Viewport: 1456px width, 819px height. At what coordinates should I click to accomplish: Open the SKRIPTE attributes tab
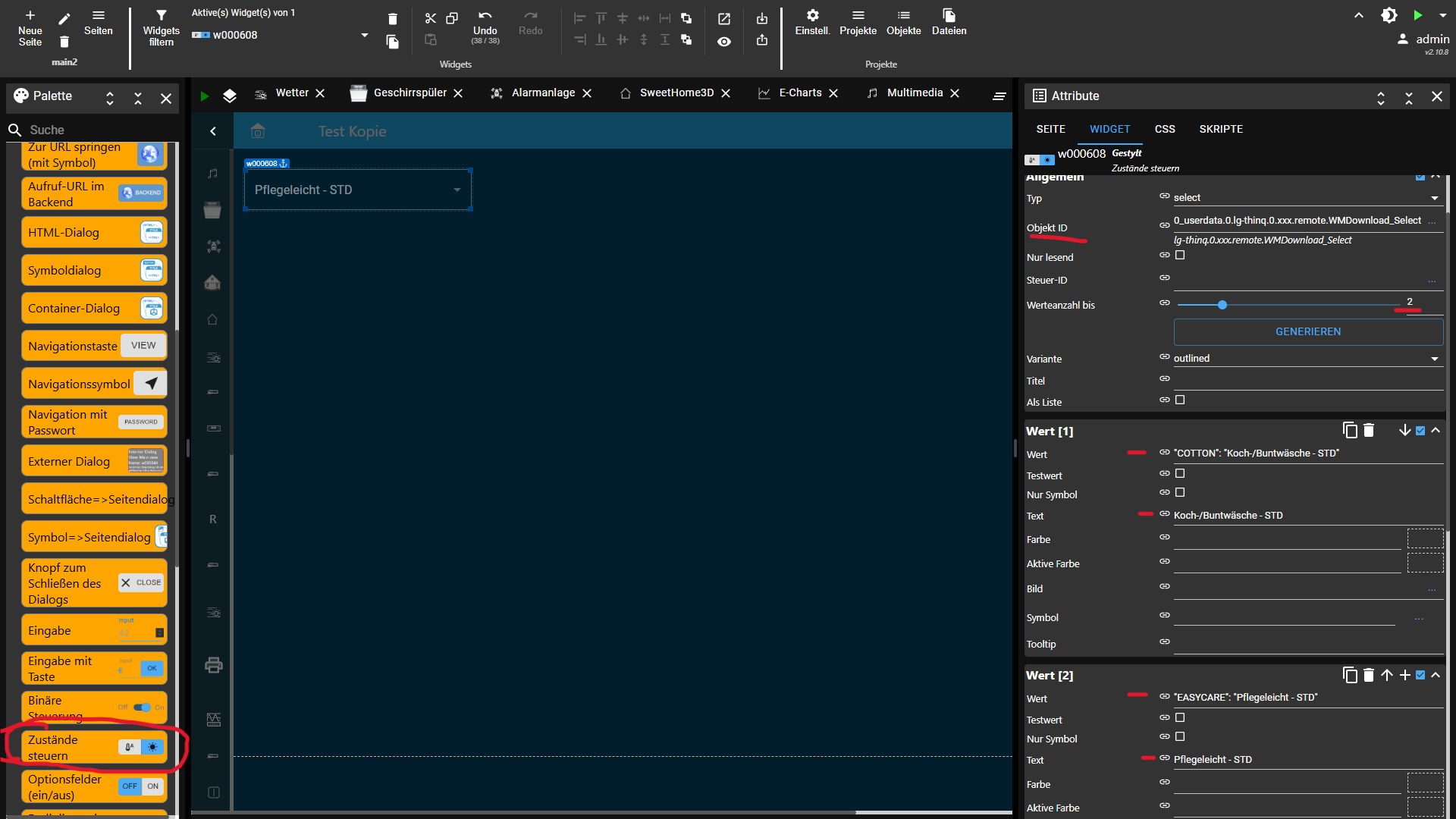[x=1221, y=129]
